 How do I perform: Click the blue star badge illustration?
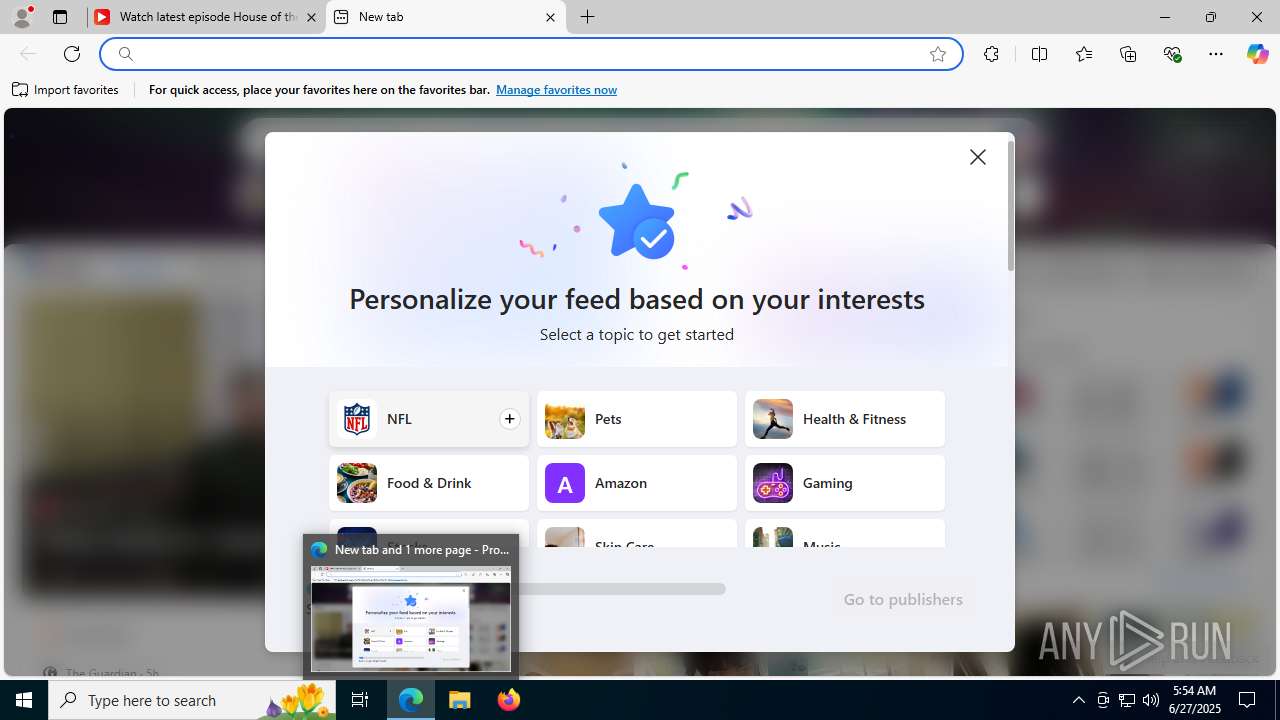click(637, 221)
